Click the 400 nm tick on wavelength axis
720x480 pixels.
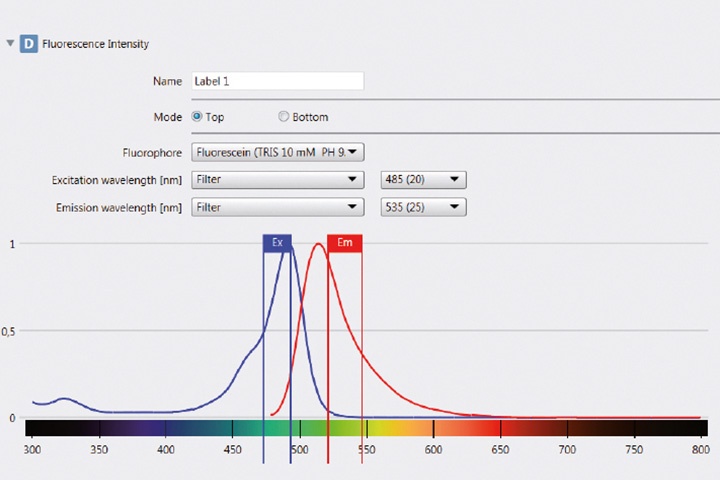pyautogui.click(x=166, y=450)
